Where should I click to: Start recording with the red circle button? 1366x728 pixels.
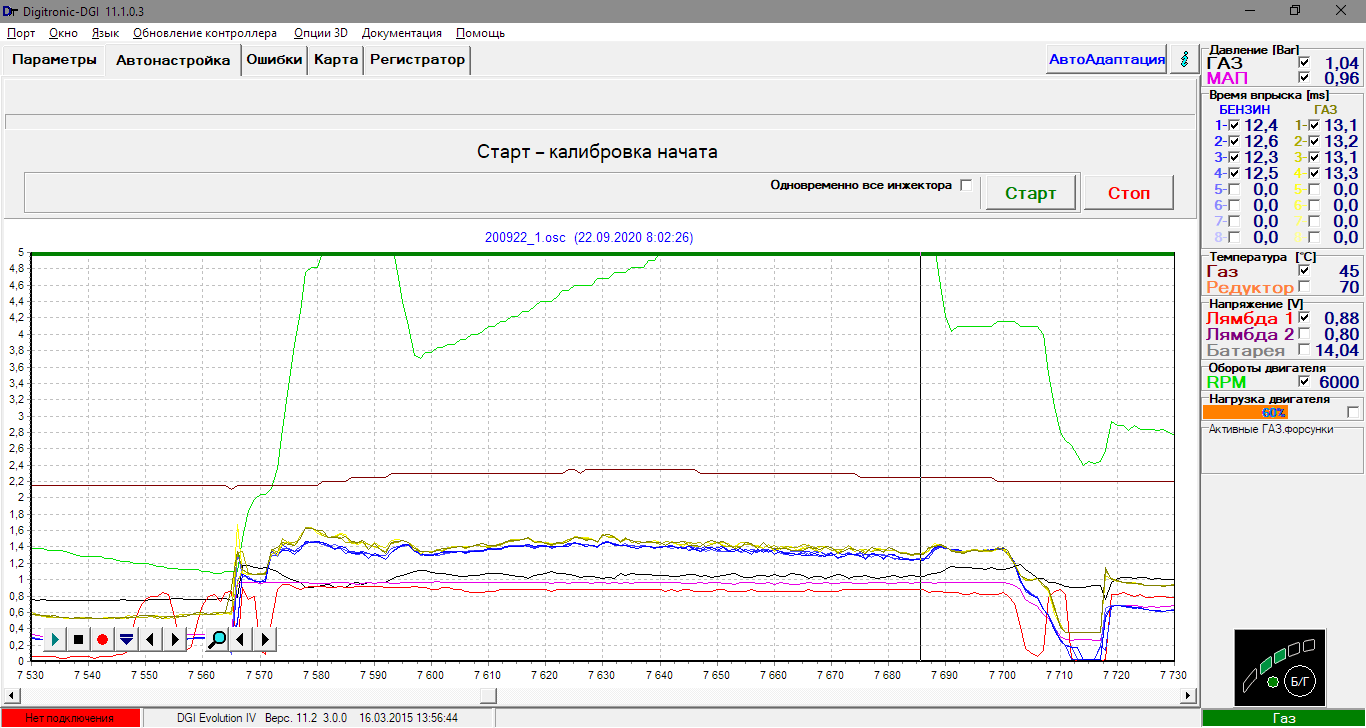point(102,639)
